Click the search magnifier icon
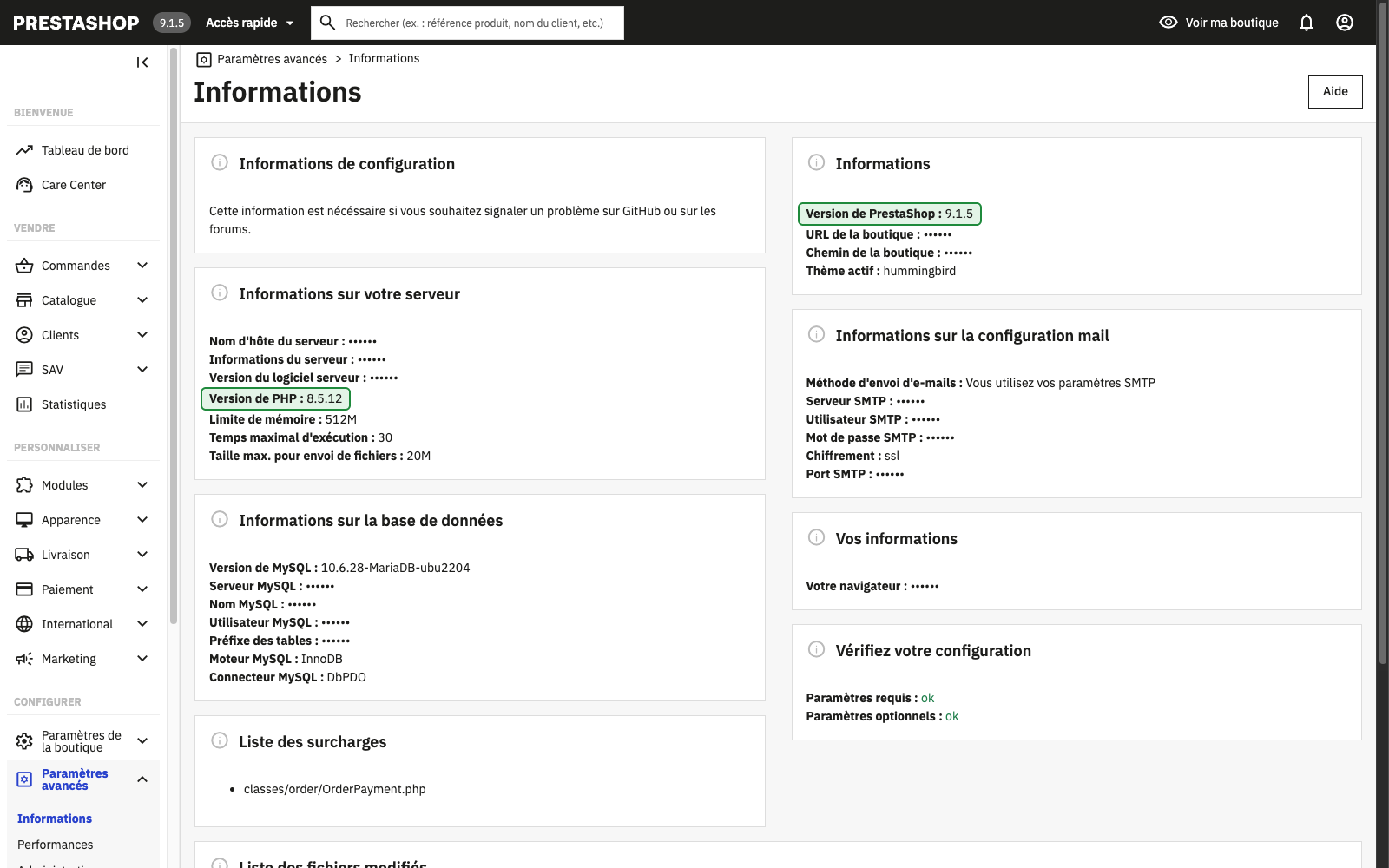 (327, 23)
